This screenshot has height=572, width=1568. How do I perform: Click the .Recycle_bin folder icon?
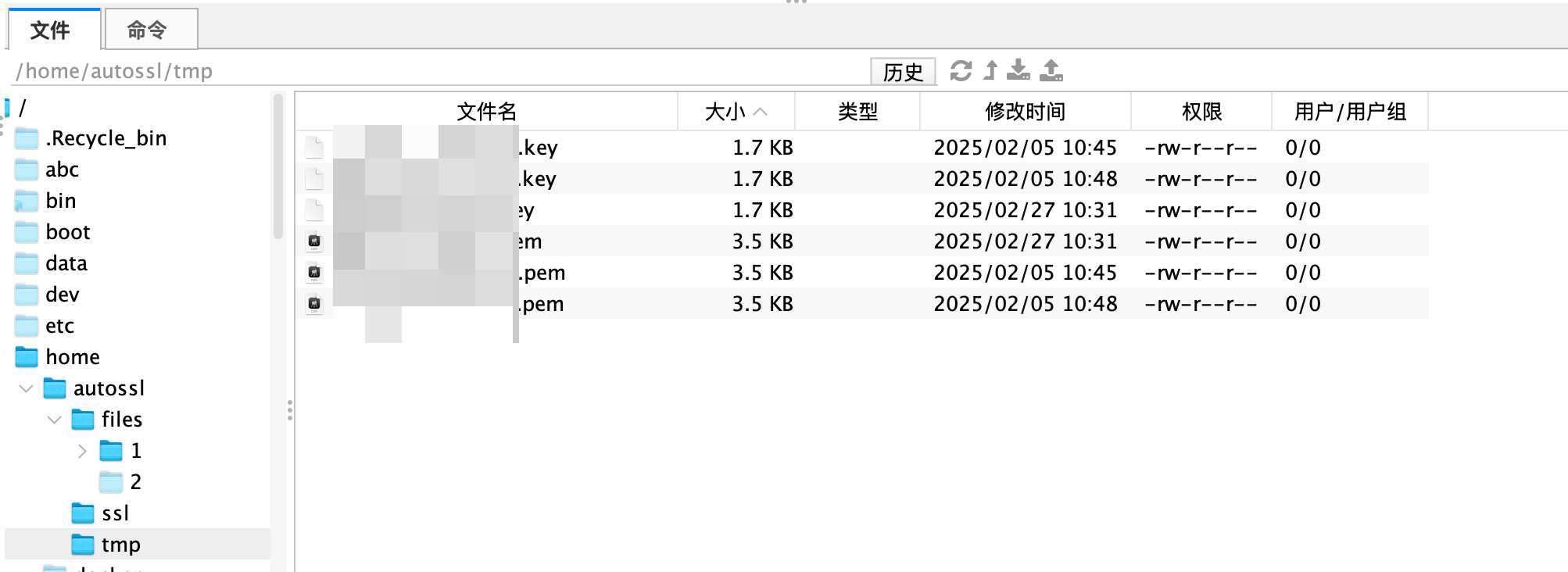[27, 138]
